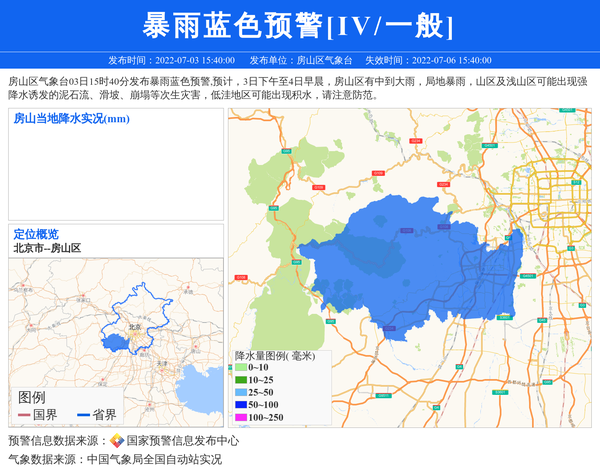600x471 pixels.
Task: Click the 发布时间 timestamp in the header bar
Action: (x=171, y=60)
